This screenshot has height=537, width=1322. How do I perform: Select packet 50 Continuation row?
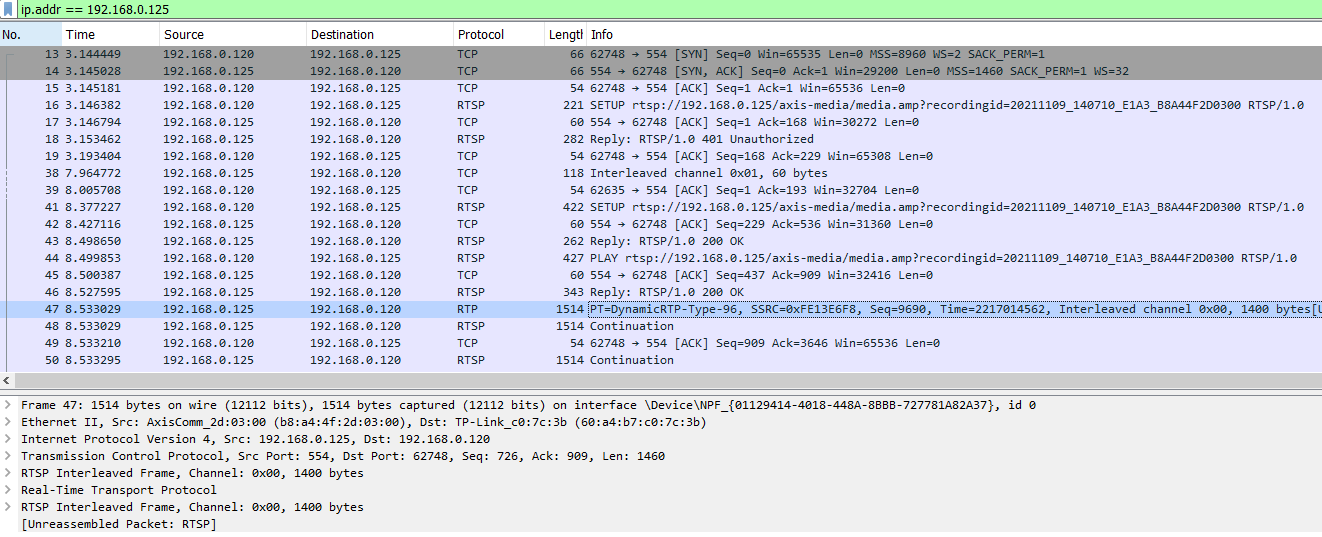[661, 360]
